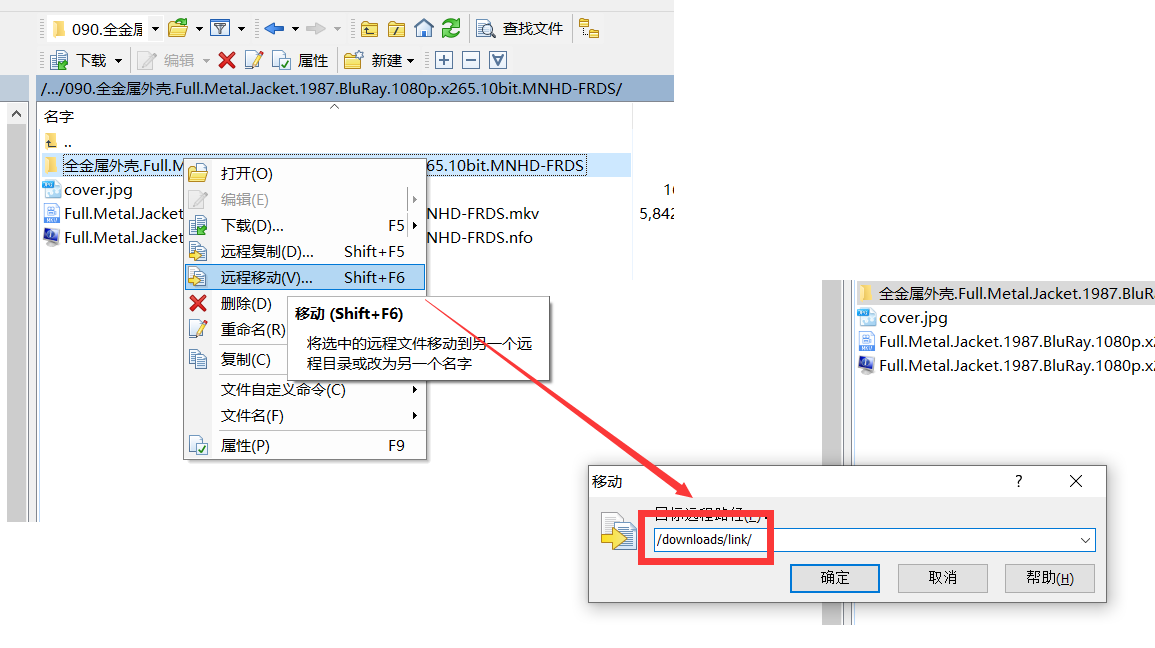This screenshot has height=648, width=1155.
Task: Click the open directory folder icon
Action: (x=178, y=29)
